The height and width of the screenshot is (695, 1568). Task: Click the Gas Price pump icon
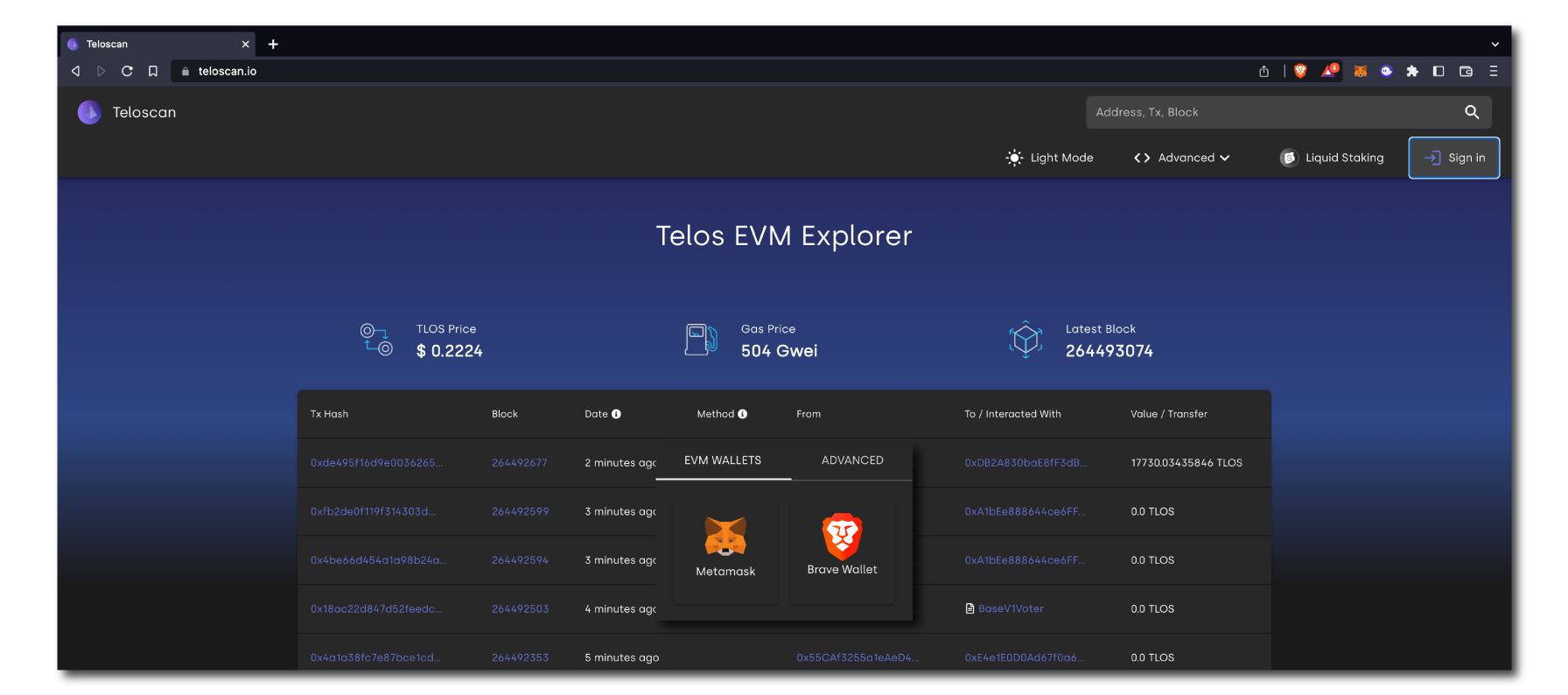[x=701, y=340]
